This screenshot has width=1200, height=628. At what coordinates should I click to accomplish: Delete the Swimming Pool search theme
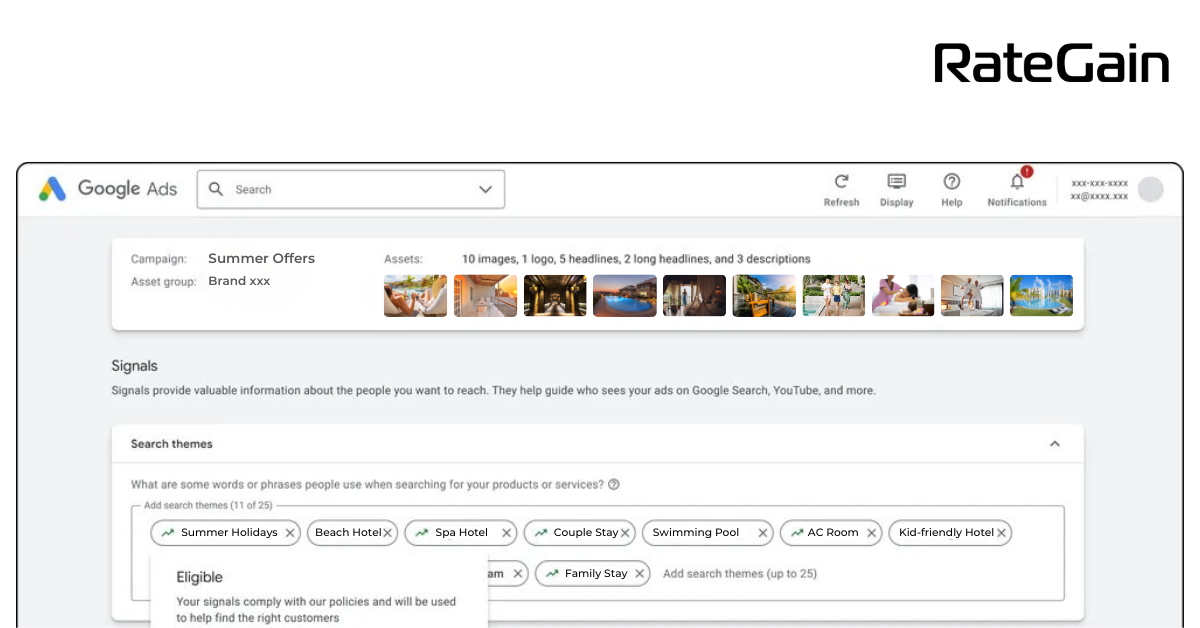(762, 533)
